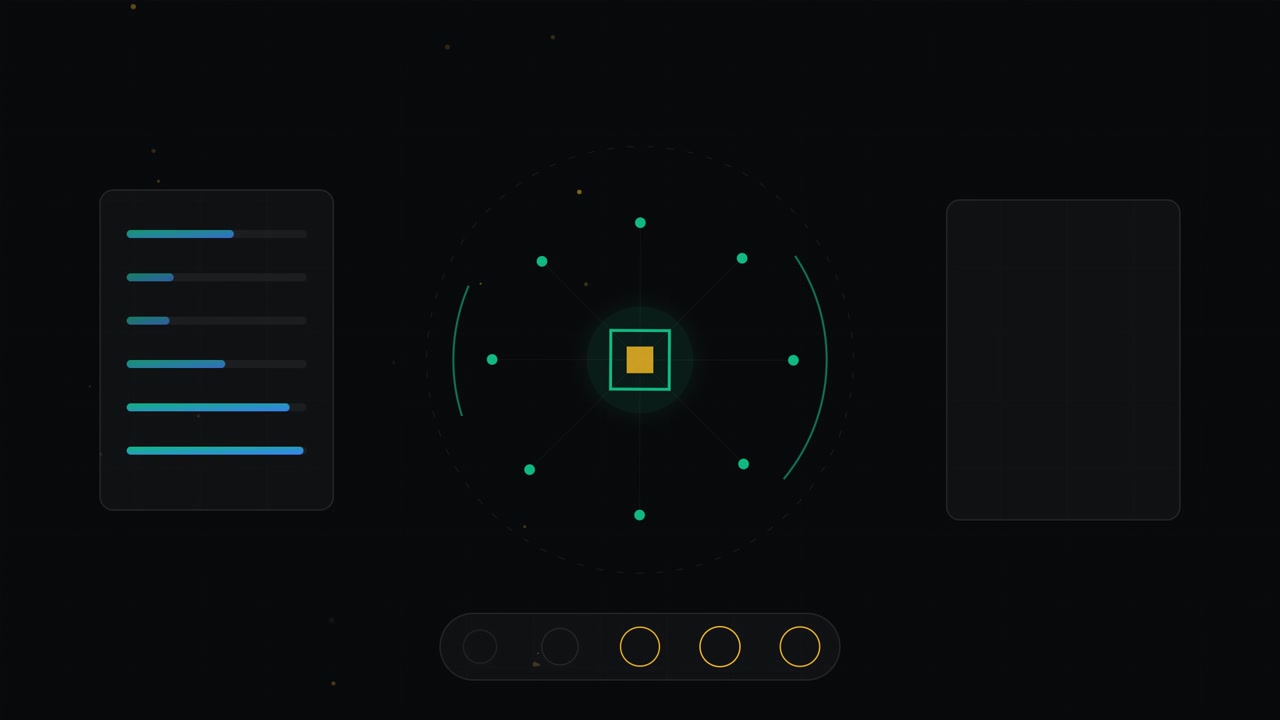Select the middle gold-ringed circle in the bottom bar
Image resolution: width=1280 pixels, height=720 pixels.
(640, 647)
